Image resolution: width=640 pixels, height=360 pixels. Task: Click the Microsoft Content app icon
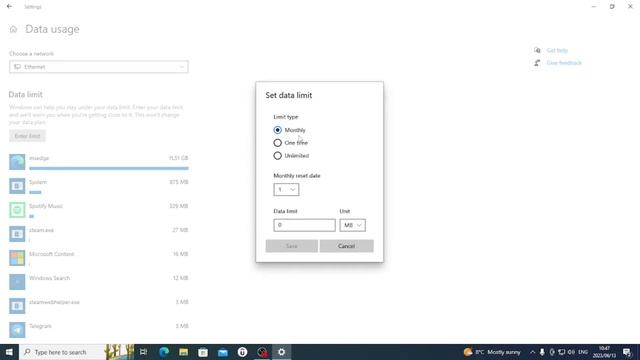pyautogui.click(x=17, y=258)
